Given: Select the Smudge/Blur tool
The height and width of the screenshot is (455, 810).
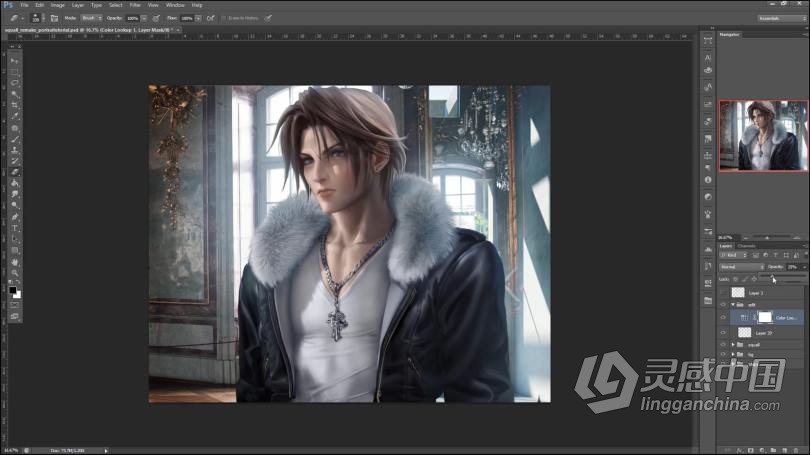Looking at the screenshot, I should pyautogui.click(x=14, y=194).
